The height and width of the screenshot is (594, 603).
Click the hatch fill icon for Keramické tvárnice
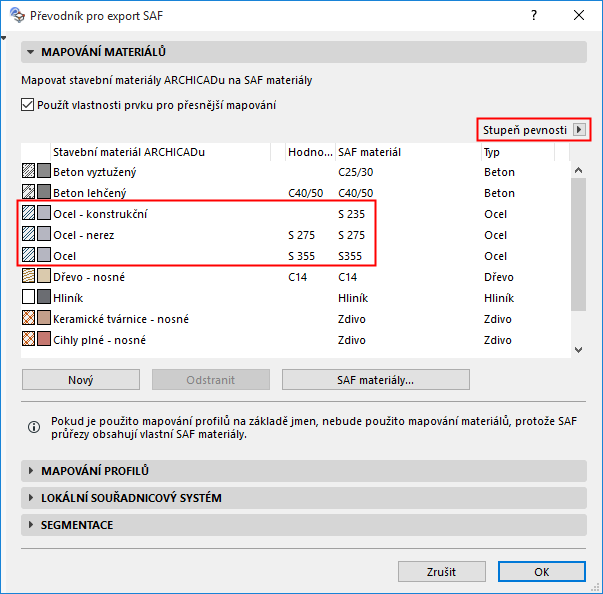28,318
